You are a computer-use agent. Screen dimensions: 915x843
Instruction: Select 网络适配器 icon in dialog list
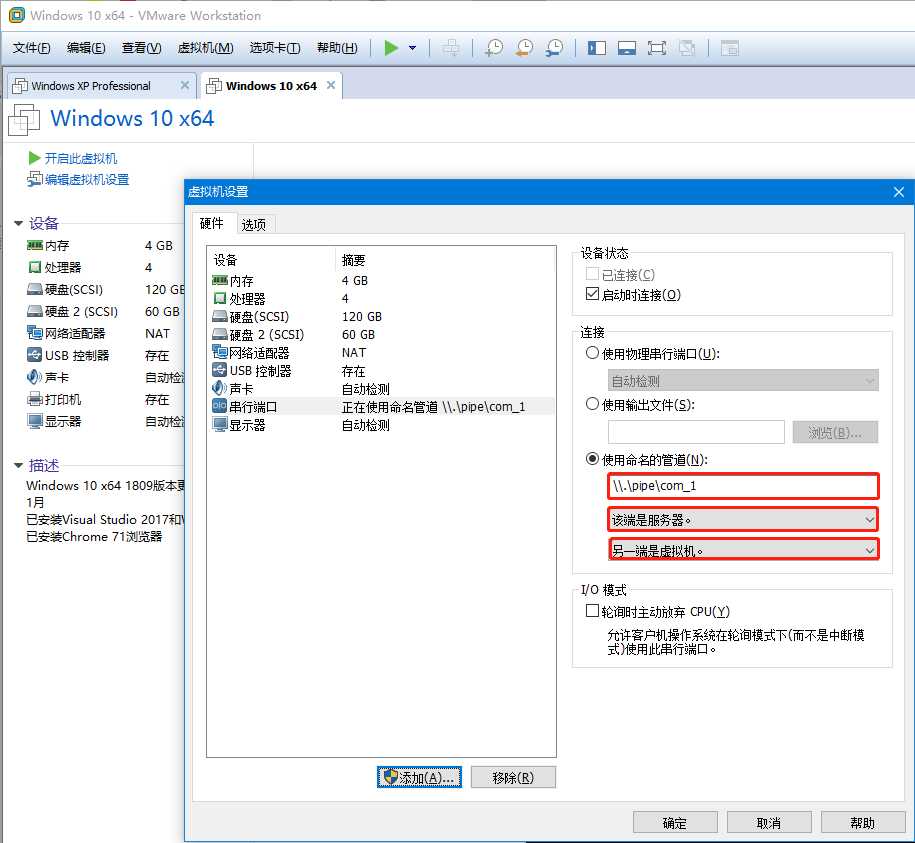pos(219,352)
